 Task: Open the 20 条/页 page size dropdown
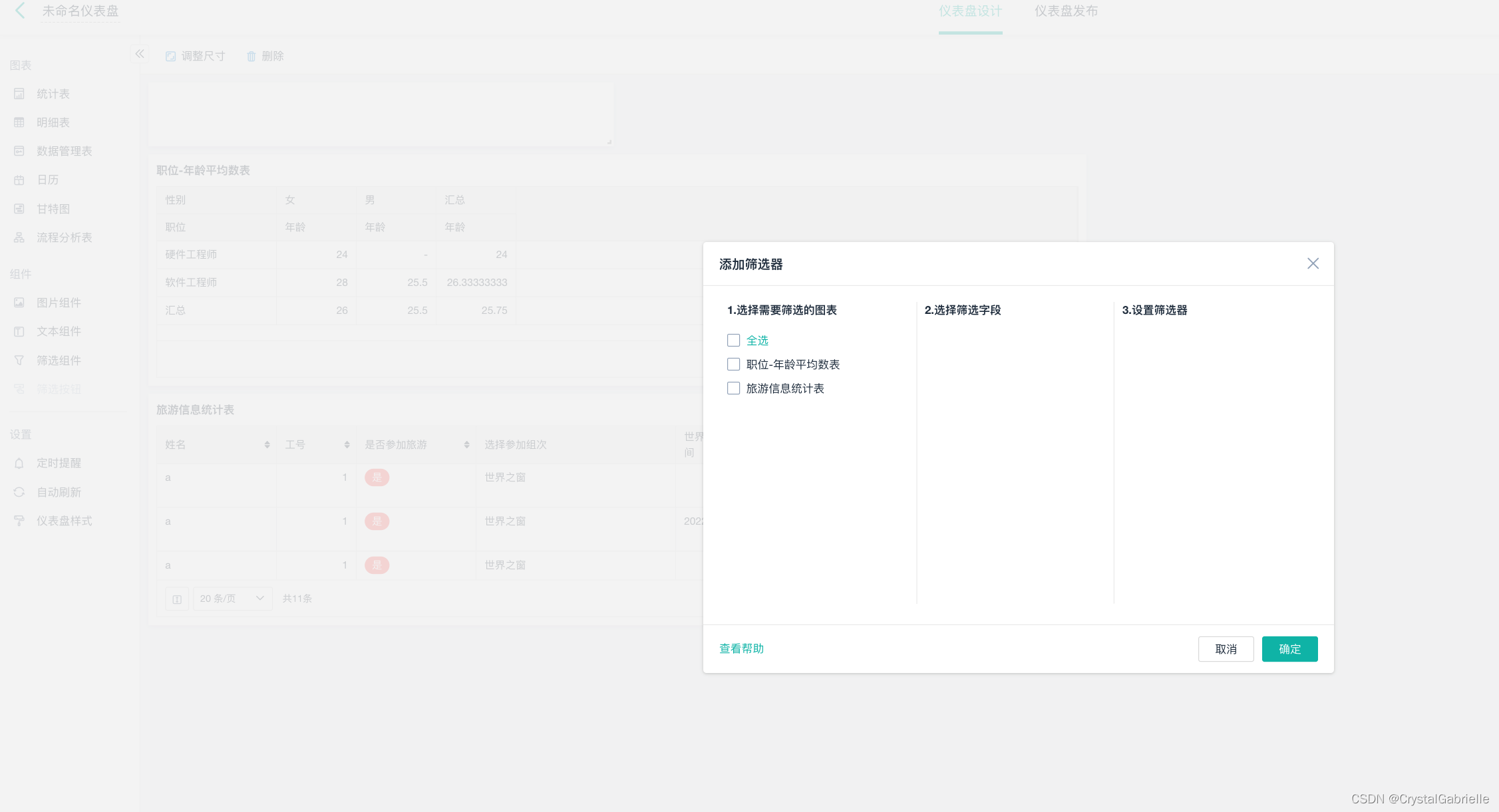coord(232,599)
